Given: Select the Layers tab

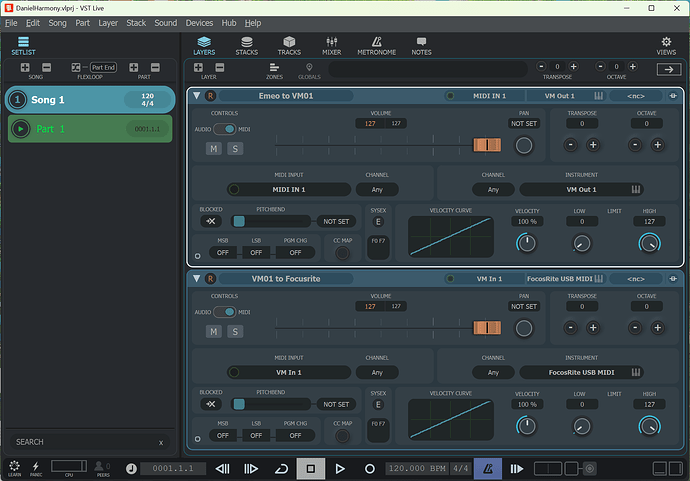Looking at the screenshot, I should click(x=204, y=46).
